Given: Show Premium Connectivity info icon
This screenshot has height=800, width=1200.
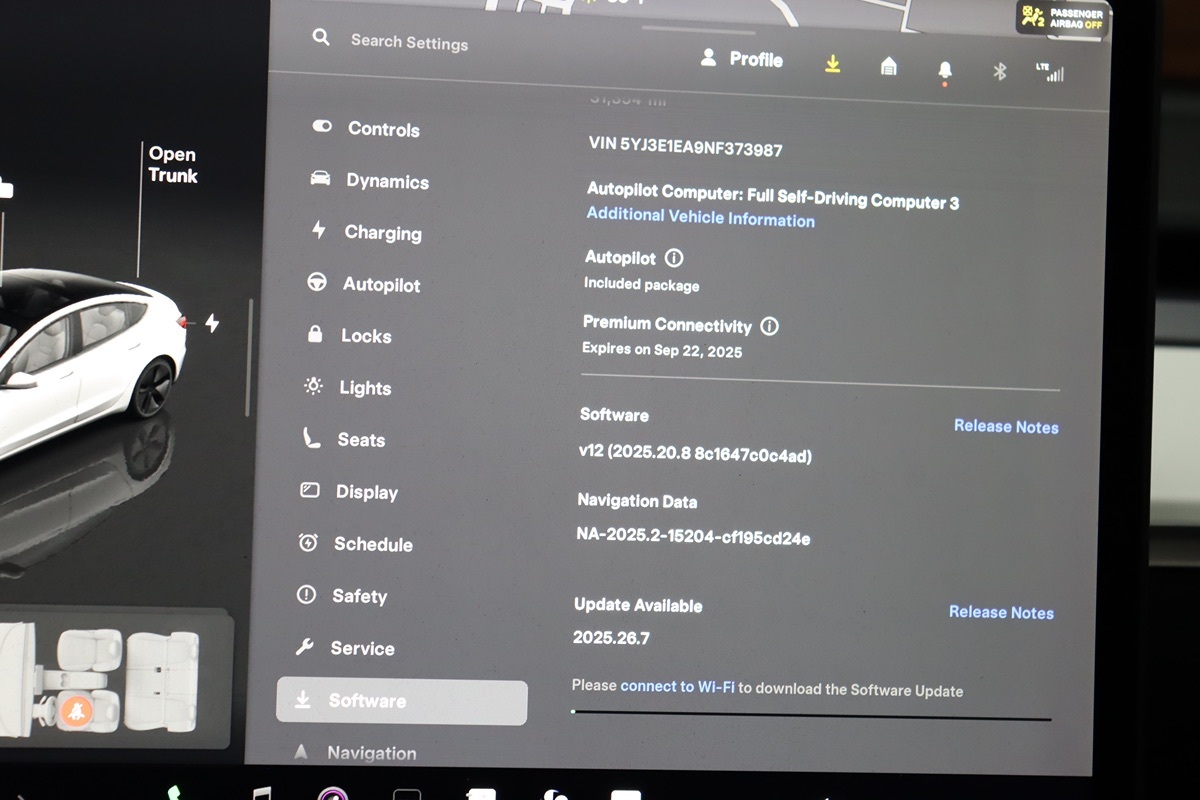Looking at the screenshot, I should pyautogui.click(x=769, y=326).
